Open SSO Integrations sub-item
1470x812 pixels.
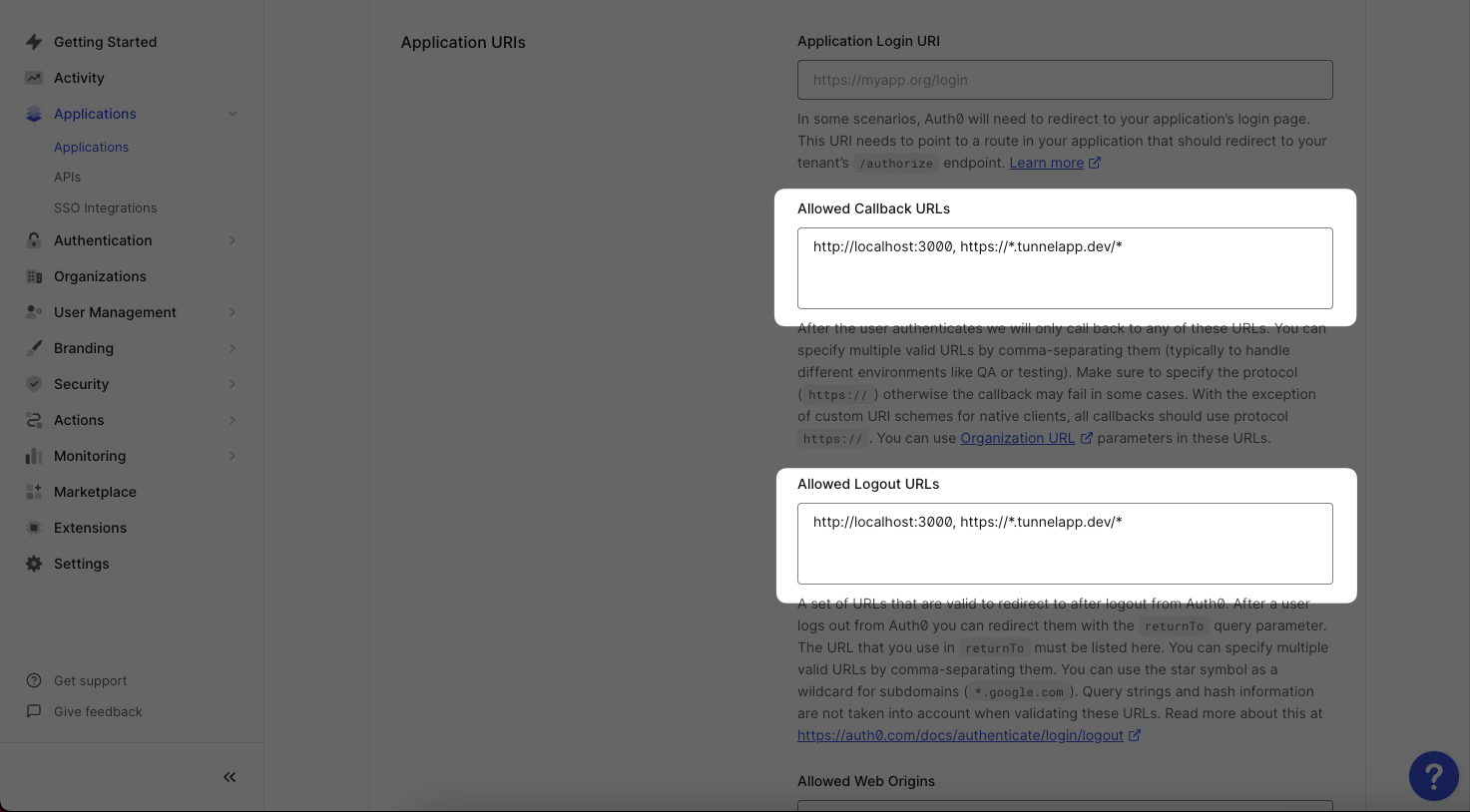(105, 207)
